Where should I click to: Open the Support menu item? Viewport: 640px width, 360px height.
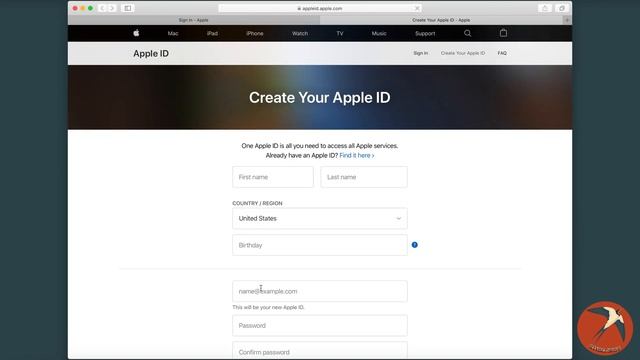[425, 33]
